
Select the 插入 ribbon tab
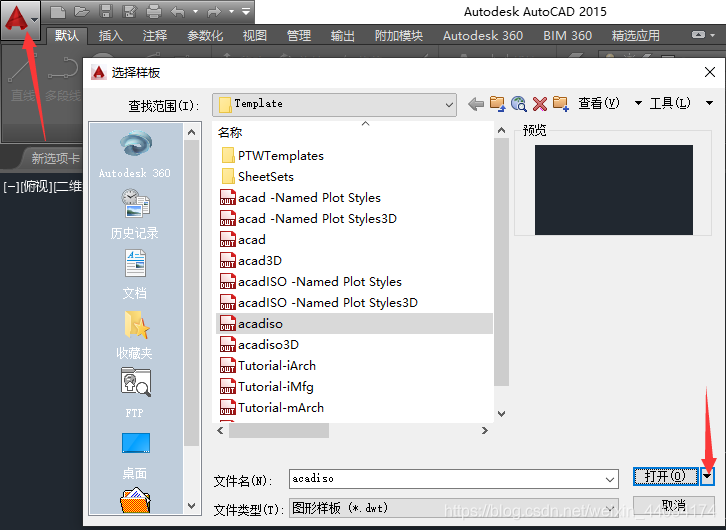pyautogui.click(x=111, y=36)
